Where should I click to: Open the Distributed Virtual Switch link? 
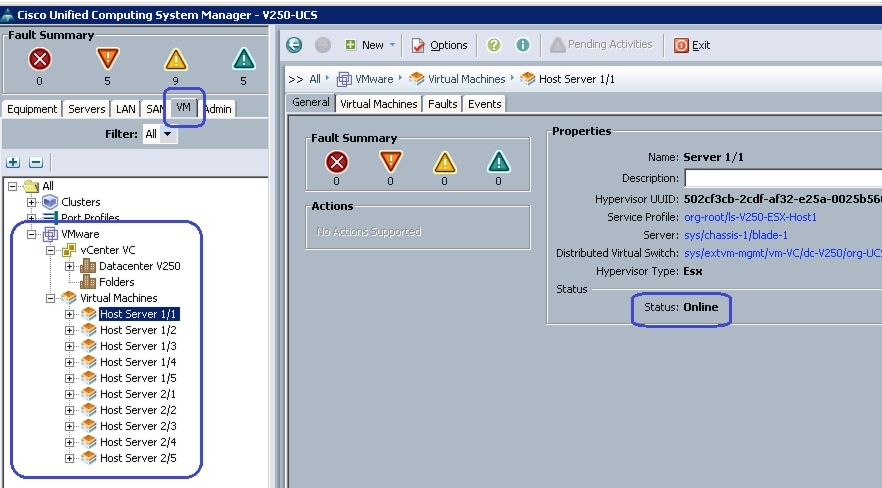pos(782,253)
